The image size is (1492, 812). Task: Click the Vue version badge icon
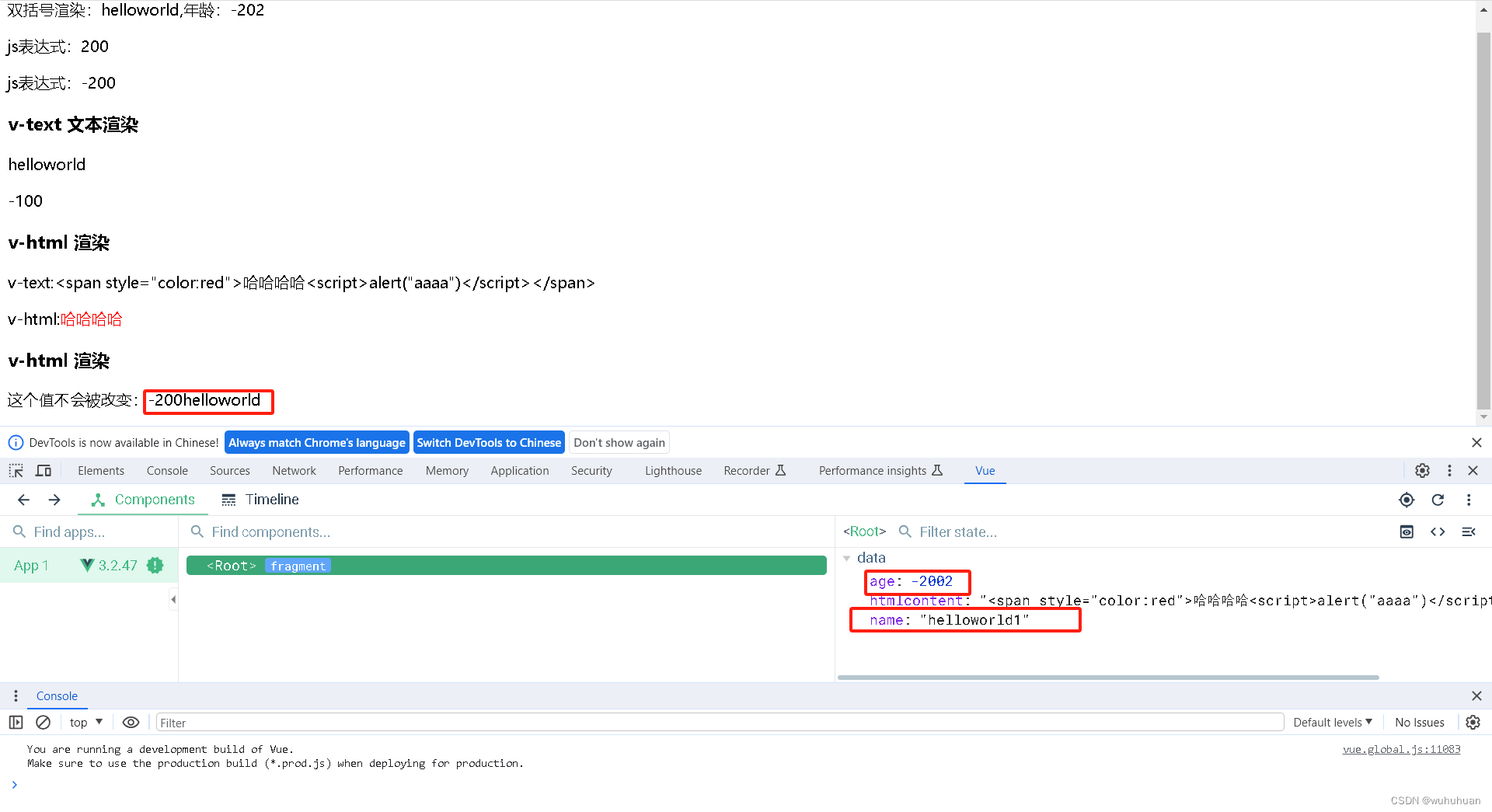tap(155, 566)
